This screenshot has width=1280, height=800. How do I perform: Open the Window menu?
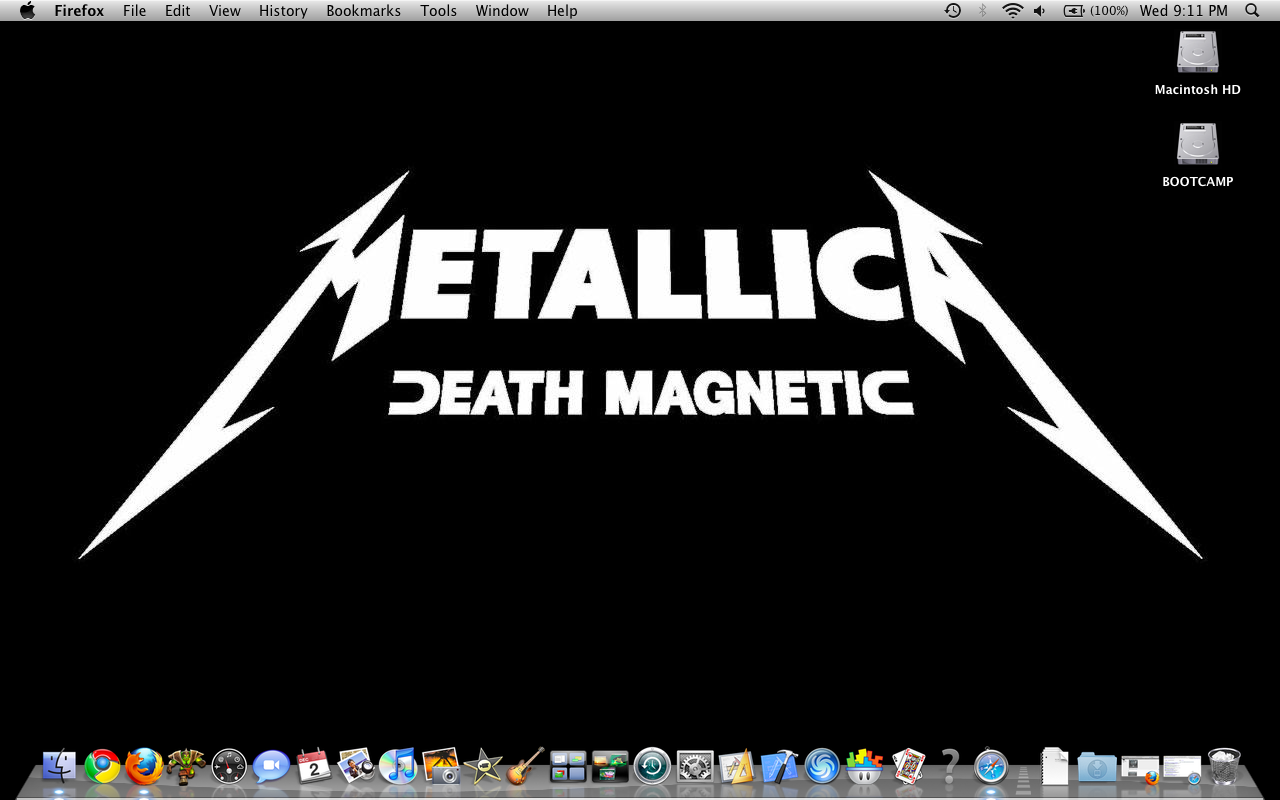click(502, 11)
